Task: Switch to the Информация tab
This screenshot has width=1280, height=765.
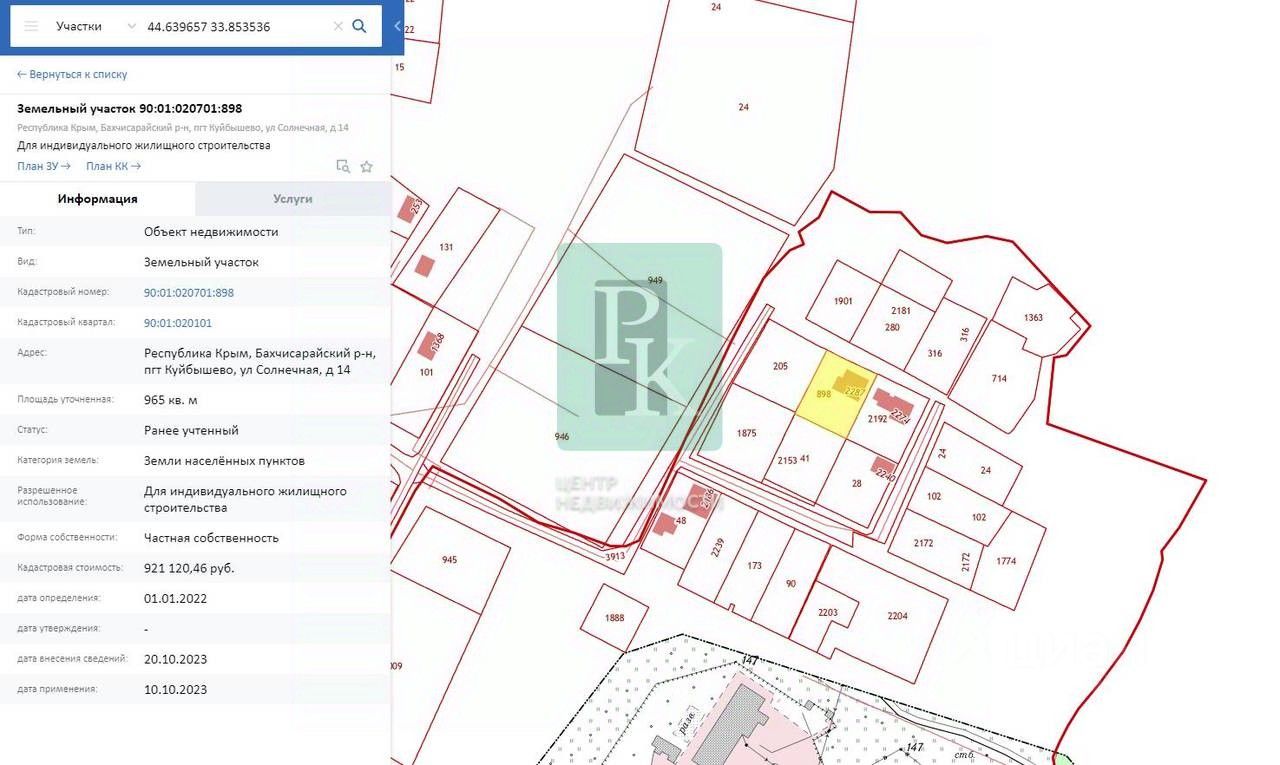Action: [x=97, y=199]
